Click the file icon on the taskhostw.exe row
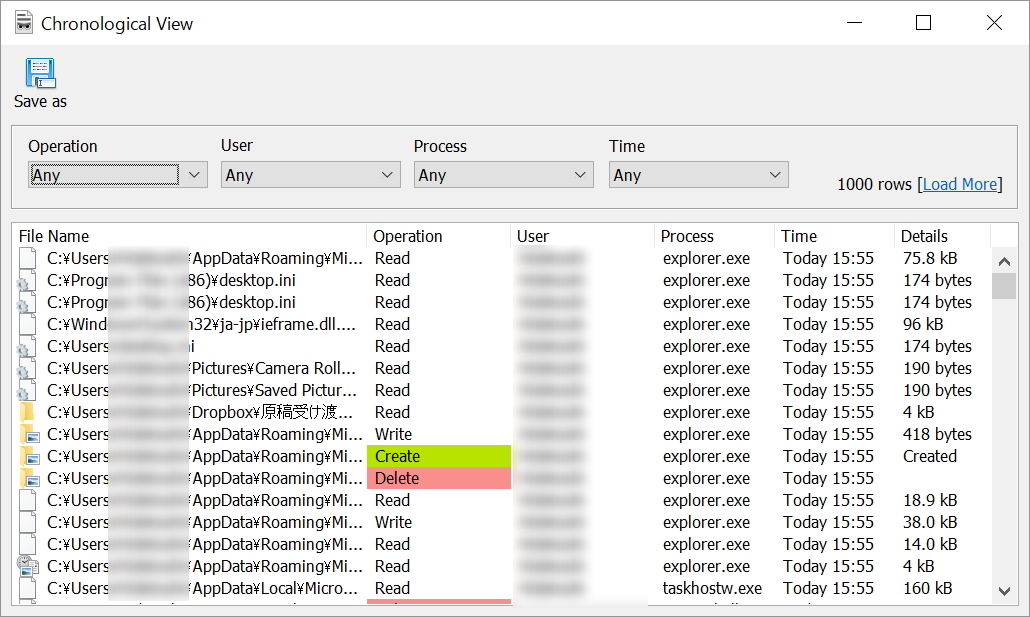This screenshot has height=617, width=1030. [x=26, y=588]
